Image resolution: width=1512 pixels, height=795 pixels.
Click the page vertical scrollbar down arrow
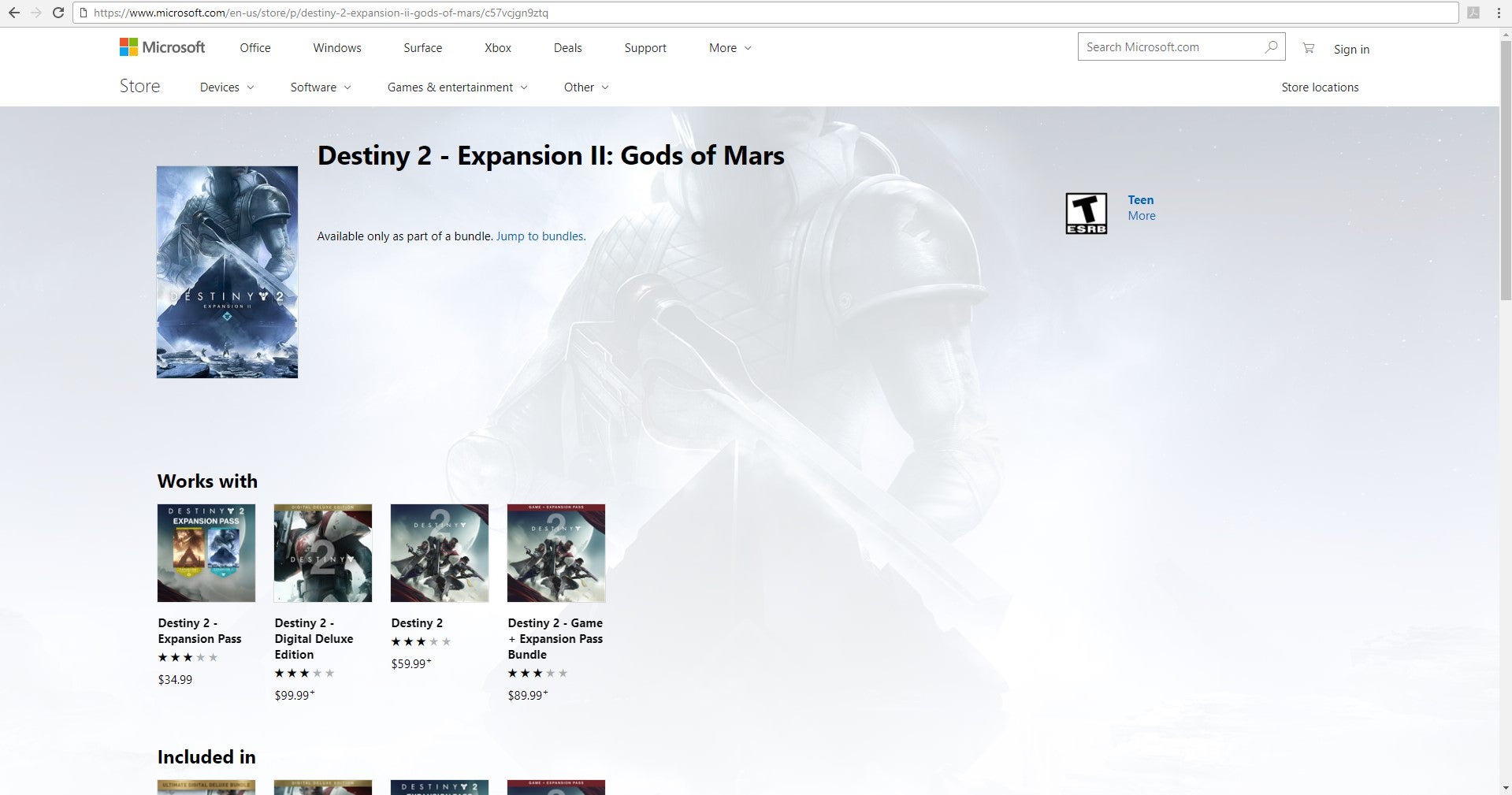point(1505,788)
